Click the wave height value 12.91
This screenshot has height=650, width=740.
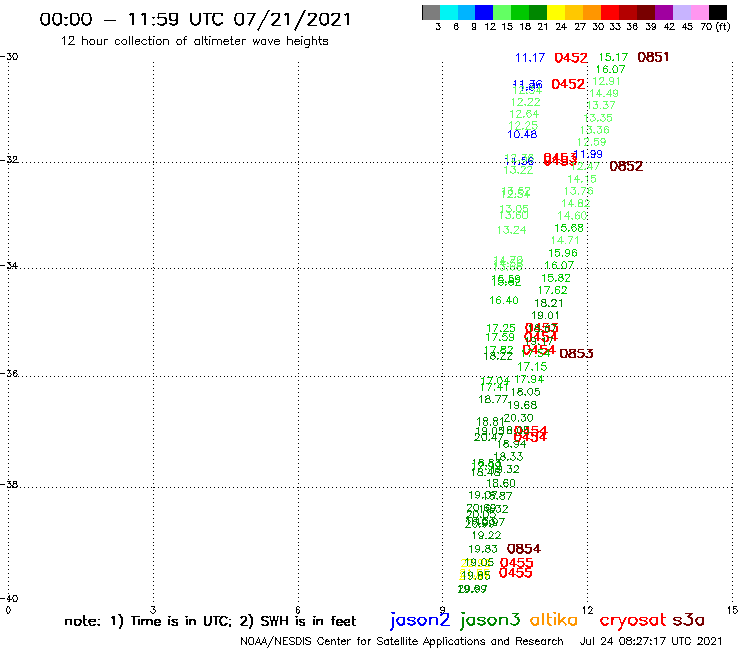tap(606, 81)
